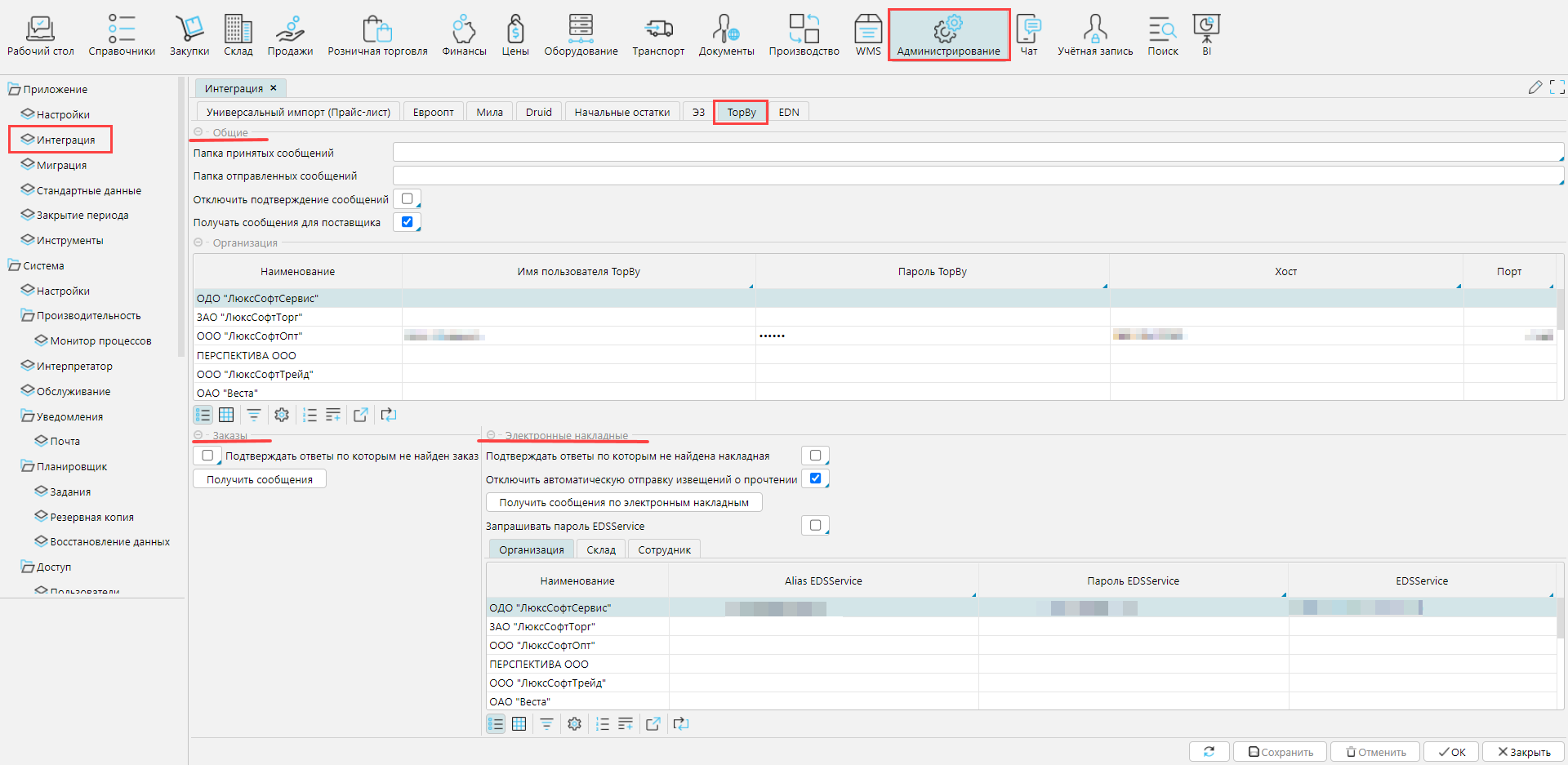This screenshot has height=765, width=1568.
Task: Open the BI analytics icon
Action: (1206, 35)
